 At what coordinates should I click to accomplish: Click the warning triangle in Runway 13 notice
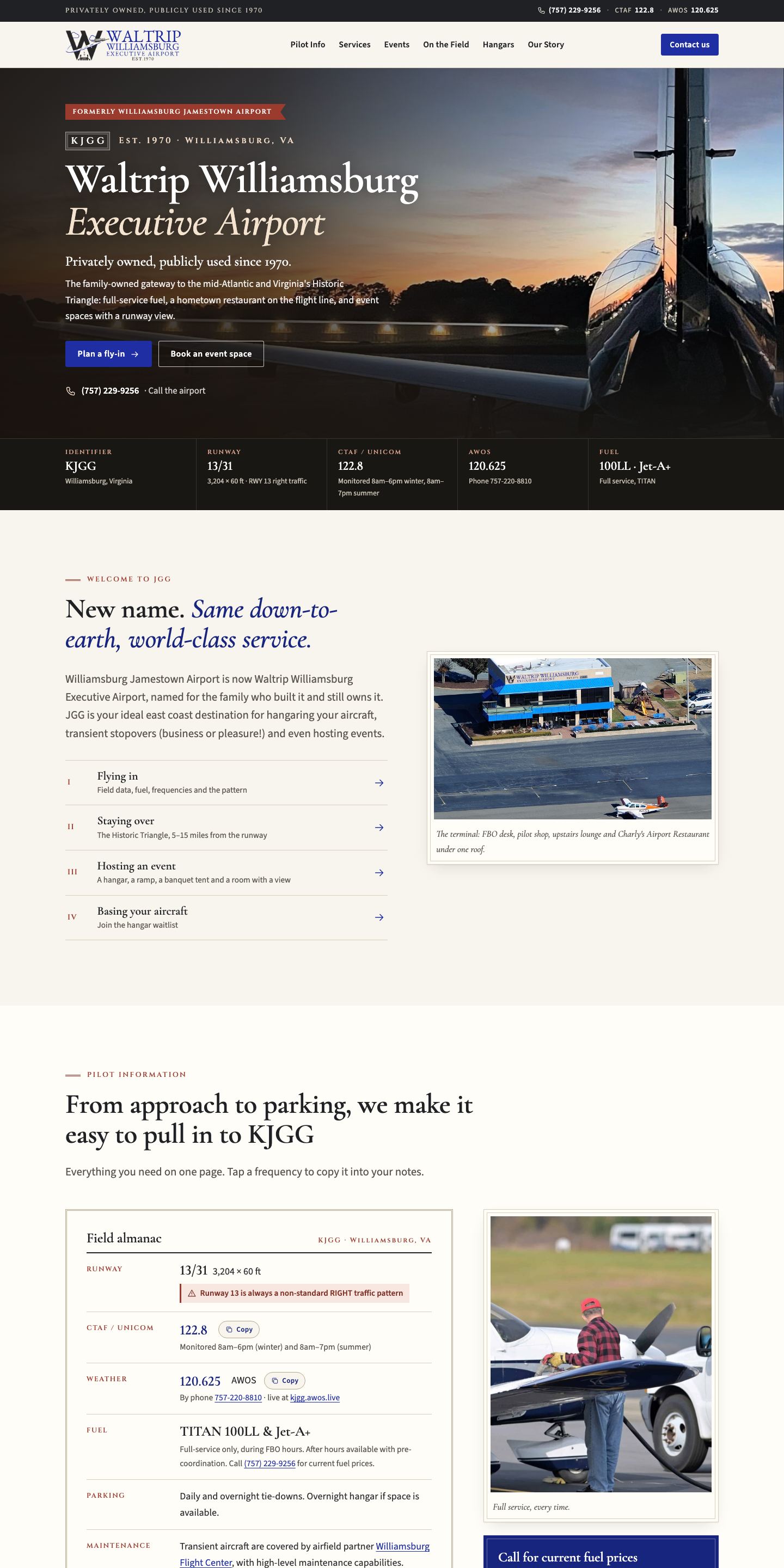[x=192, y=1294]
